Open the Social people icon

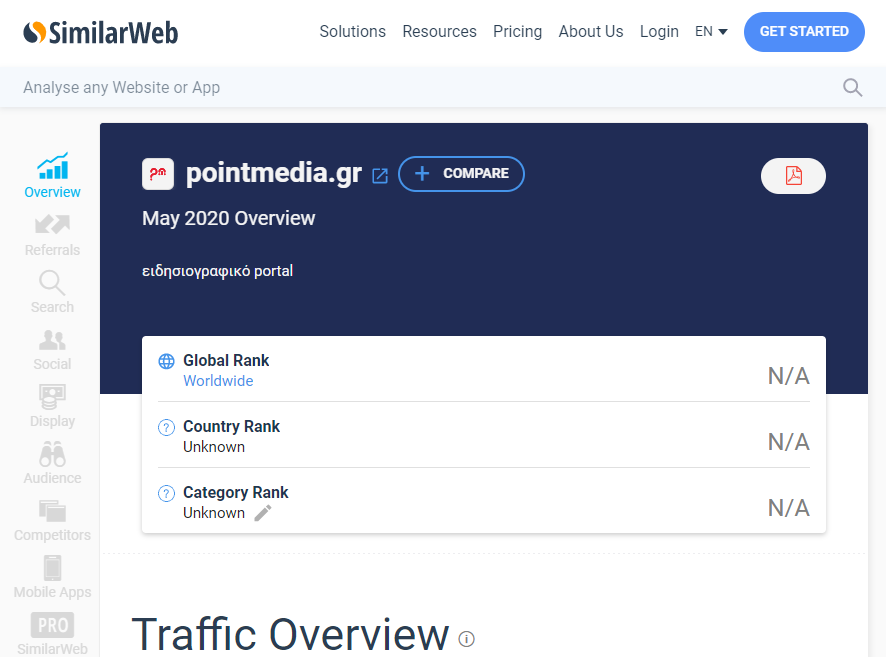point(53,340)
